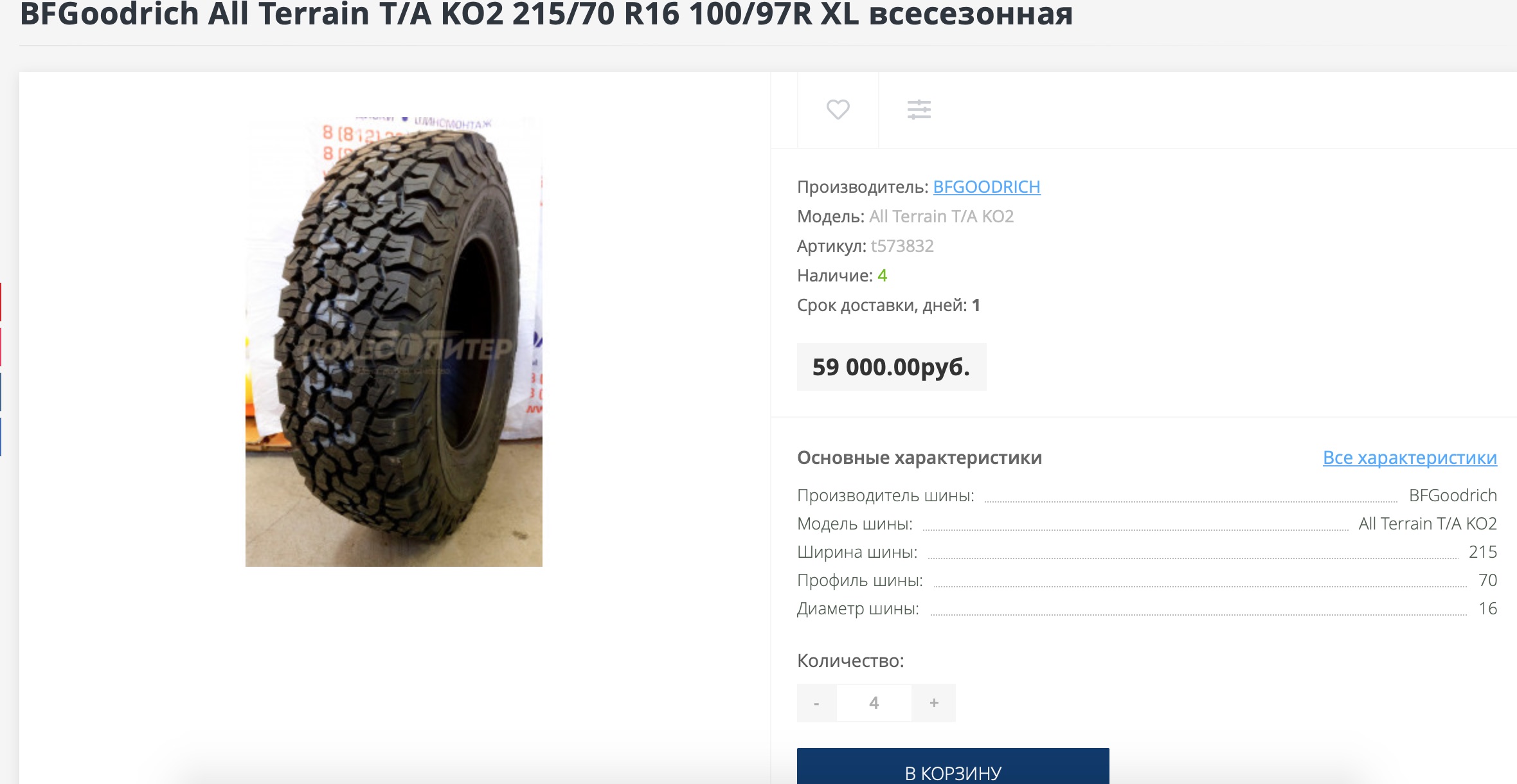Image resolution: width=1517 pixels, height=784 pixels.
Task: Click the 'Срок доставки, дней' line
Action: tap(888, 305)
